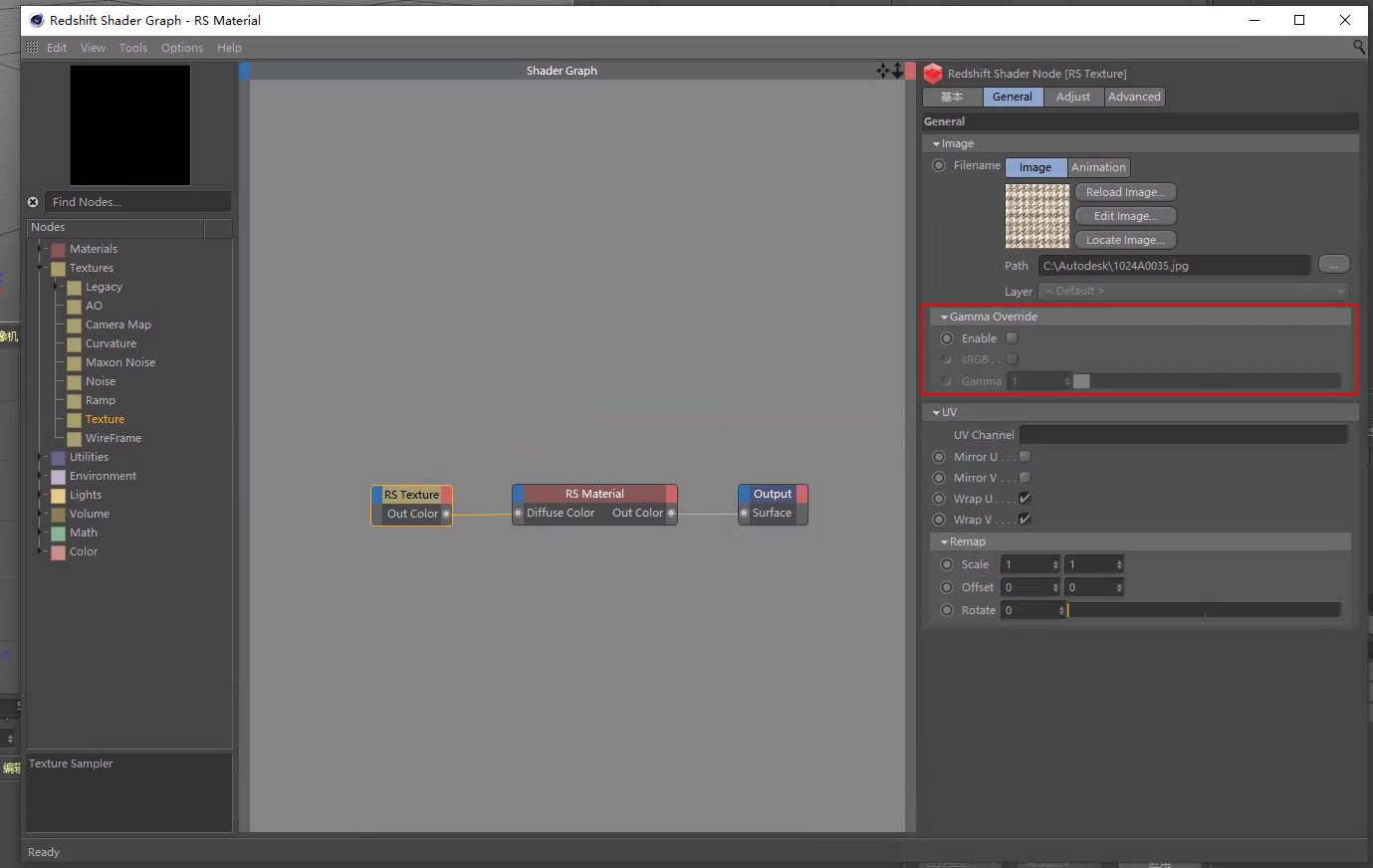The image size is (1373, 868).
Task: Switch to the Adjust tab
Action: pos(1073,97)
